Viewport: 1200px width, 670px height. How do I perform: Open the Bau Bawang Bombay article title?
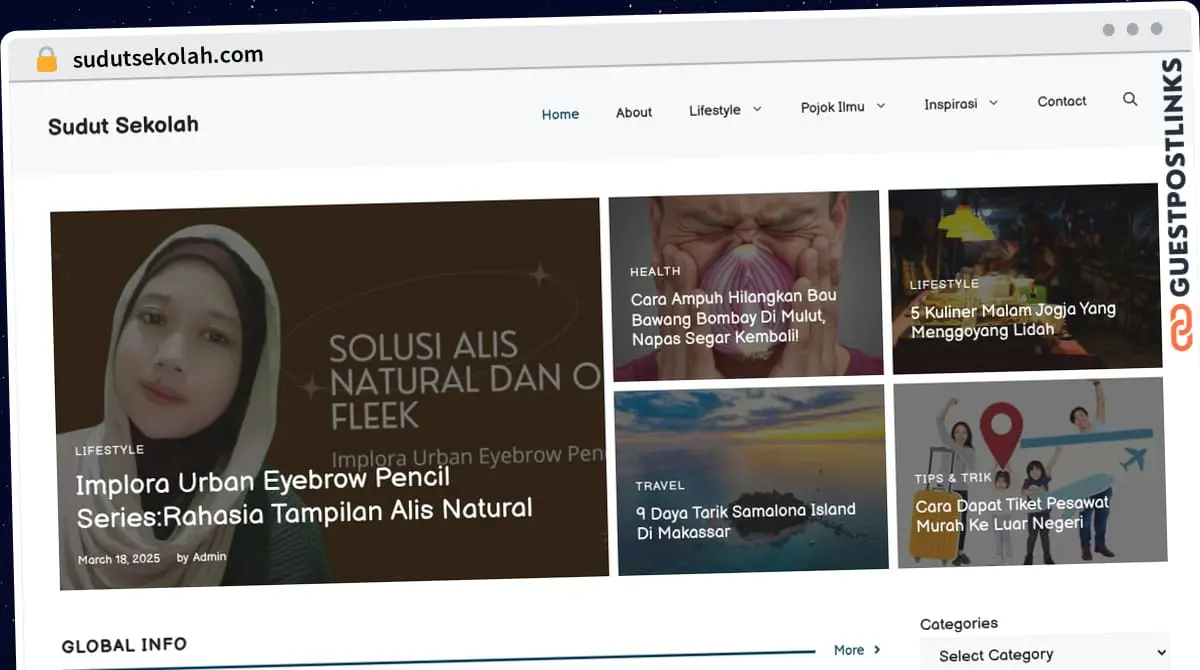click(x=733, y=317)
